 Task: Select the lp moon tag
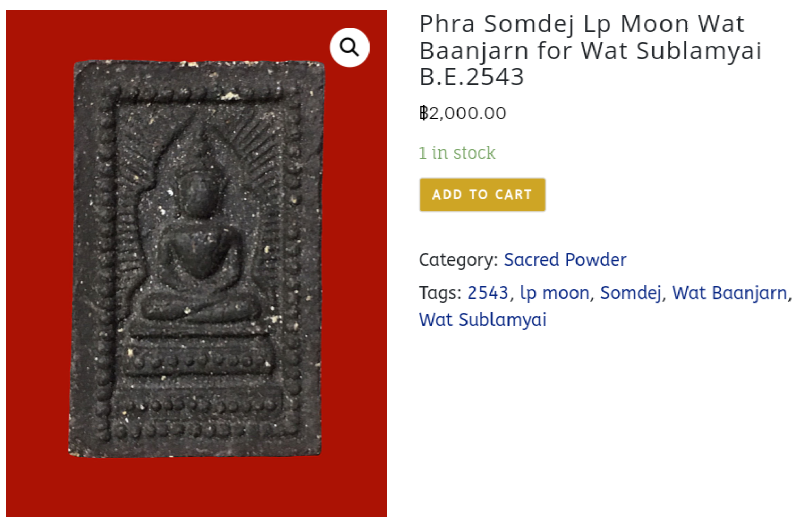(554, 293)
